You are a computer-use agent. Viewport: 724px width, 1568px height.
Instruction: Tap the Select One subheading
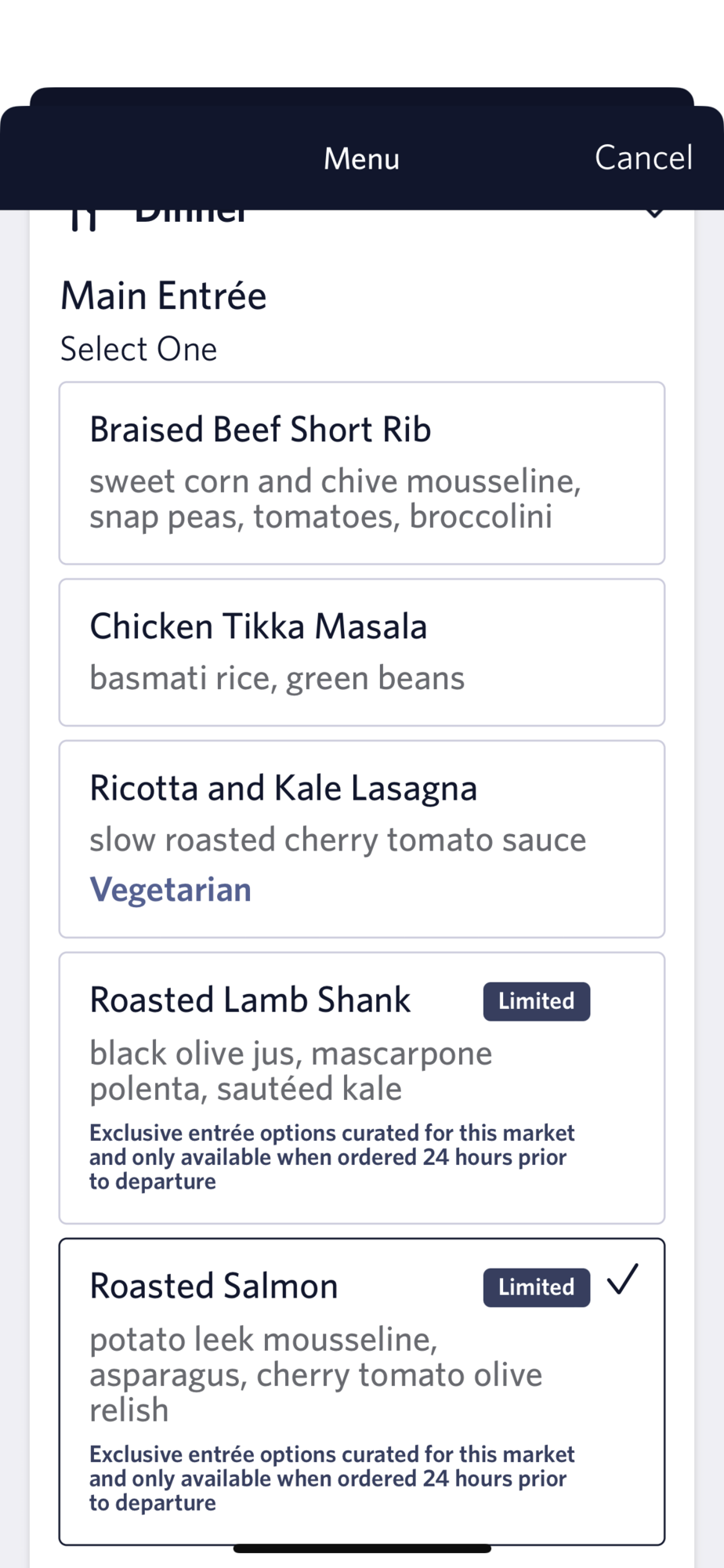139,349
